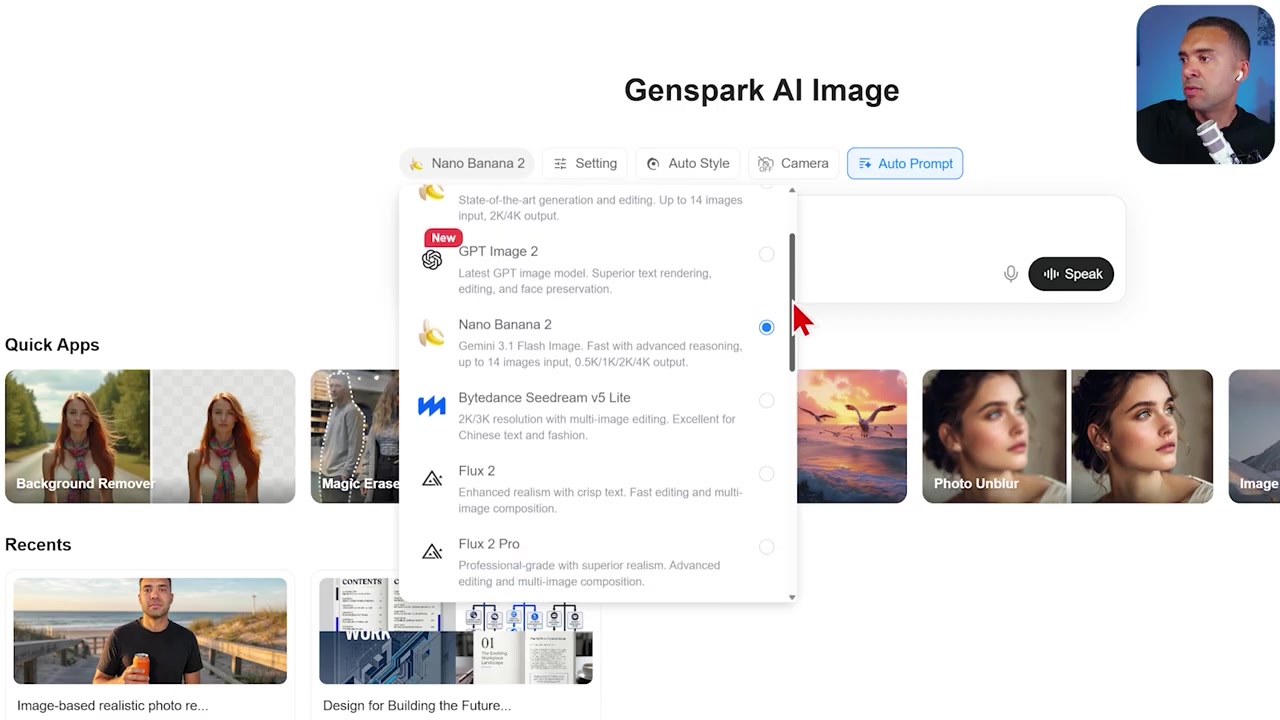Open the Photo Unblur quick app

click(1067, 436)
